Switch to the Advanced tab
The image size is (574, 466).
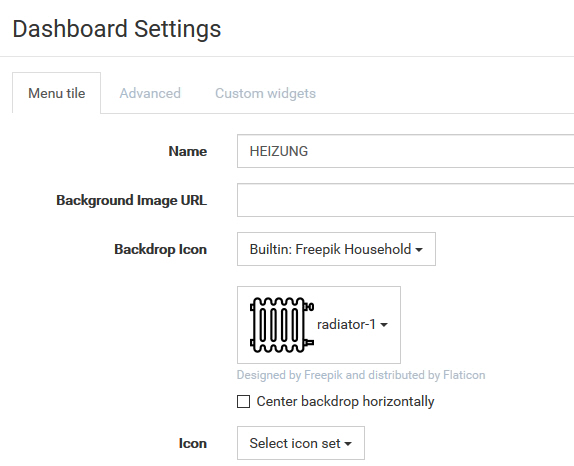[150, 93]
